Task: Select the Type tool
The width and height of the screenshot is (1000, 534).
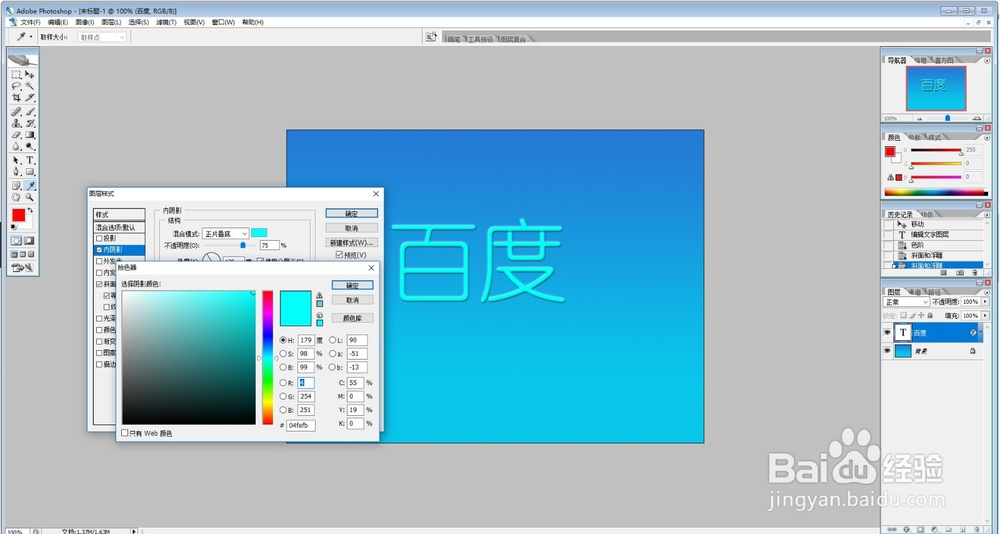Action: tap(29, 160)
